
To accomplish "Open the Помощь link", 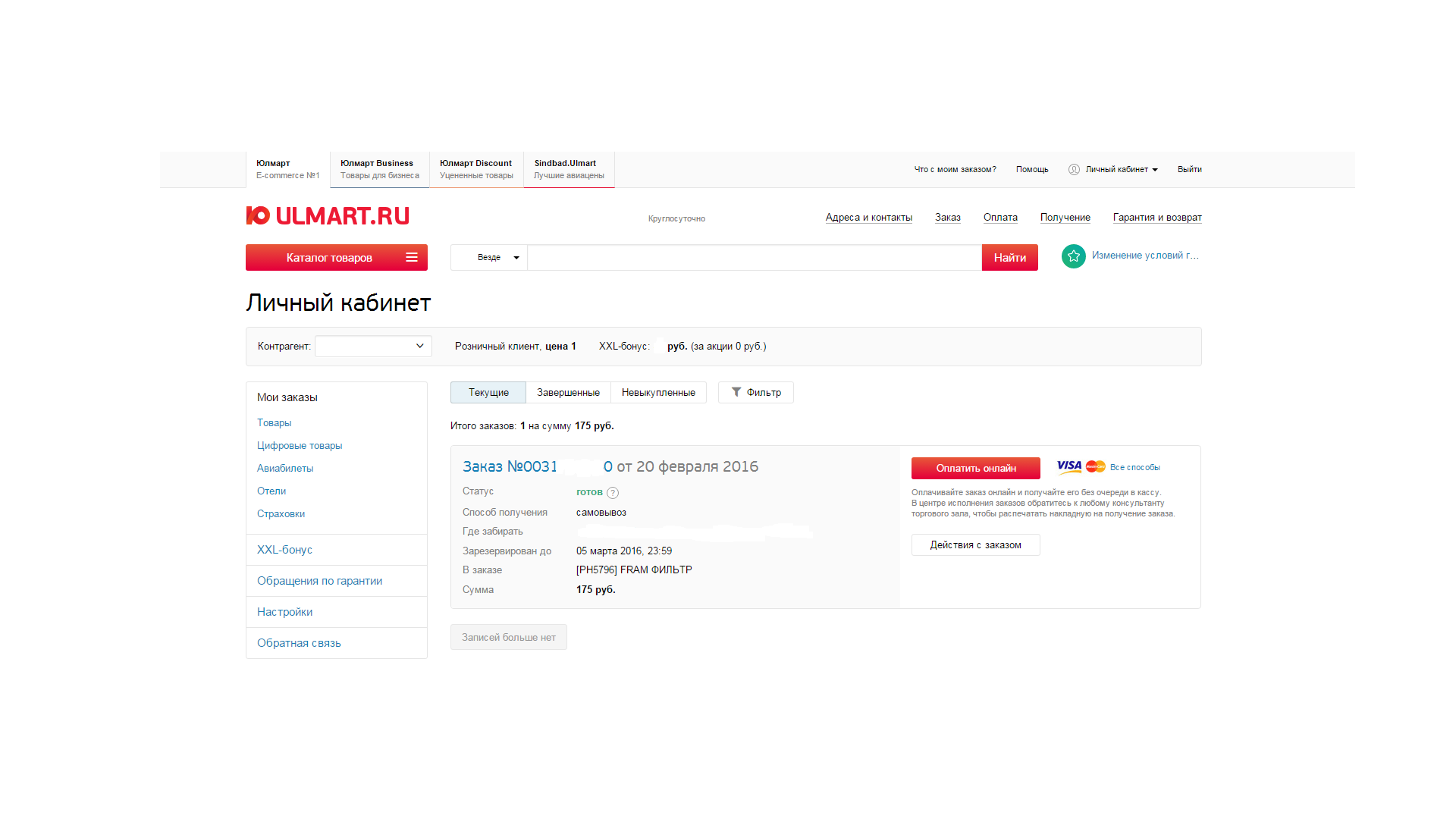I will [1032, 169].
